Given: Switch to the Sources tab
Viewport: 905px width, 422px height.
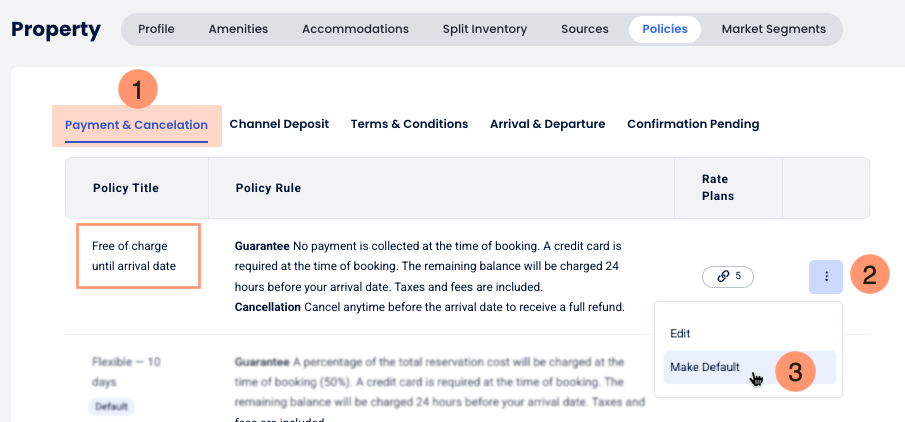Looking at the screenshot, I should click(x=585, y=29).
